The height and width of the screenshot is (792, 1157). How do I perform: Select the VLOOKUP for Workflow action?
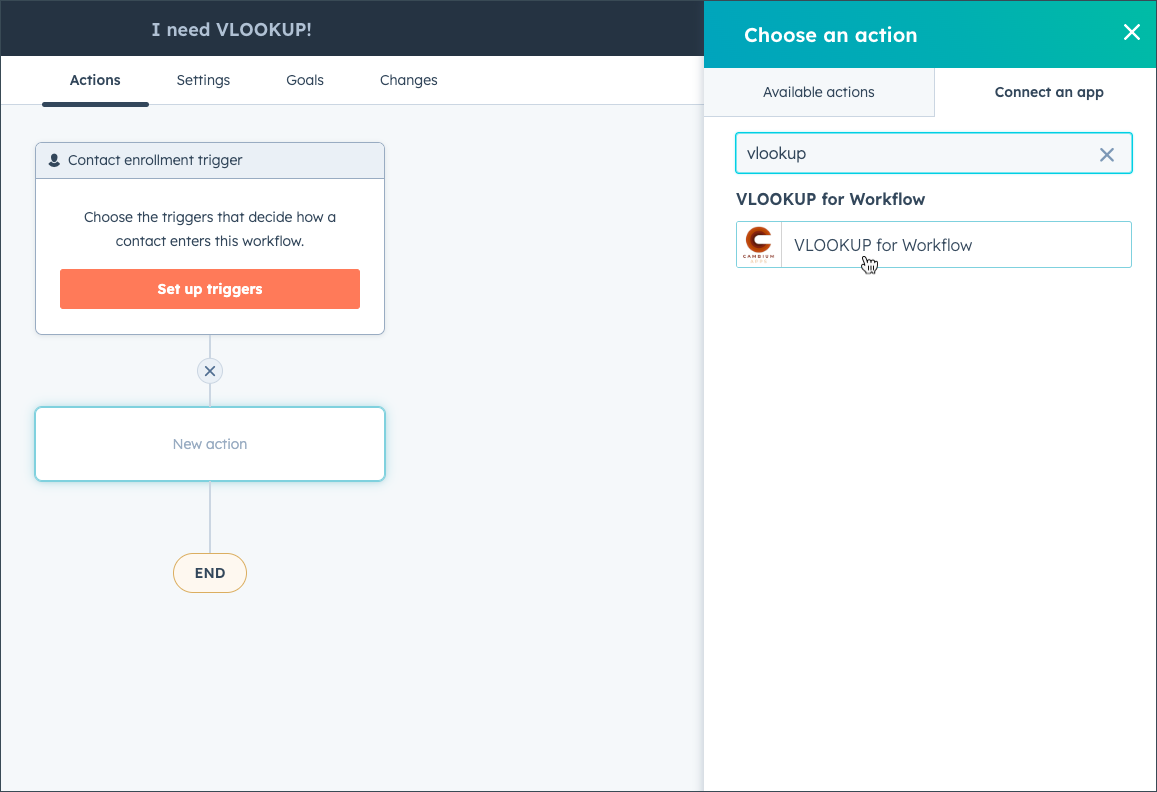[933, 244]
